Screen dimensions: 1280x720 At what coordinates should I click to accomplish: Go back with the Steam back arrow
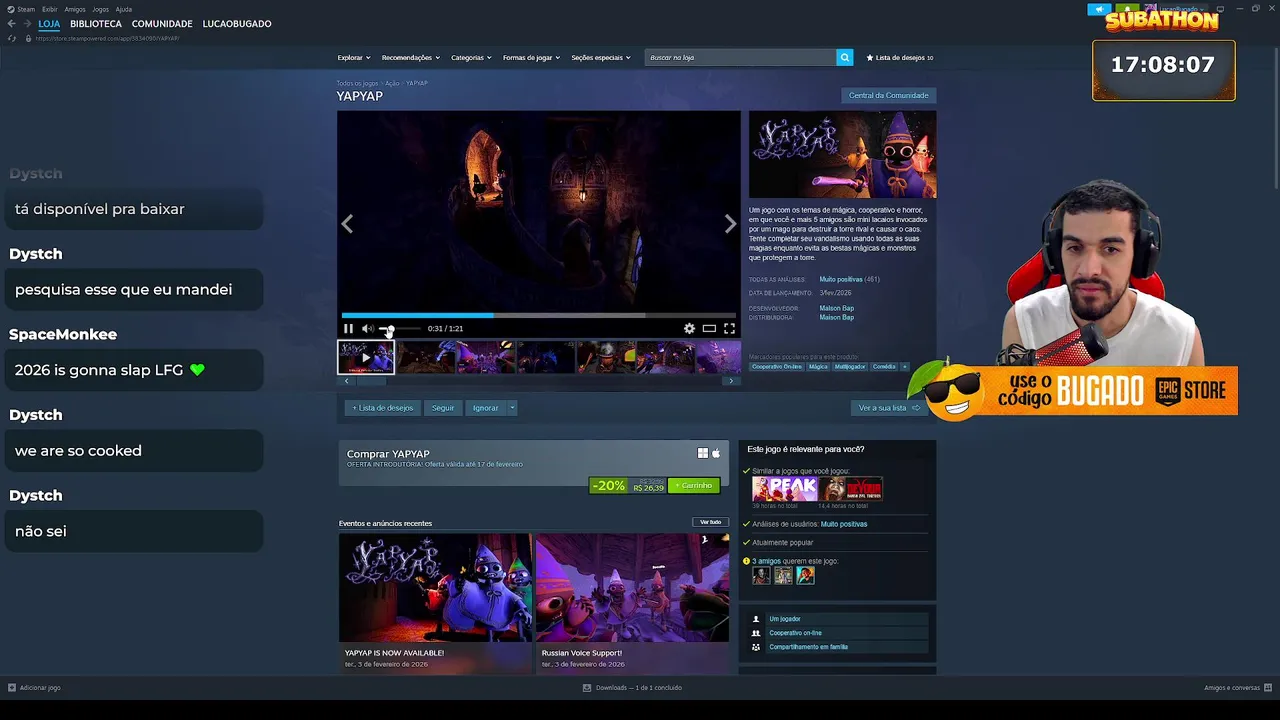pyautogui.click(x=12, y=23)
